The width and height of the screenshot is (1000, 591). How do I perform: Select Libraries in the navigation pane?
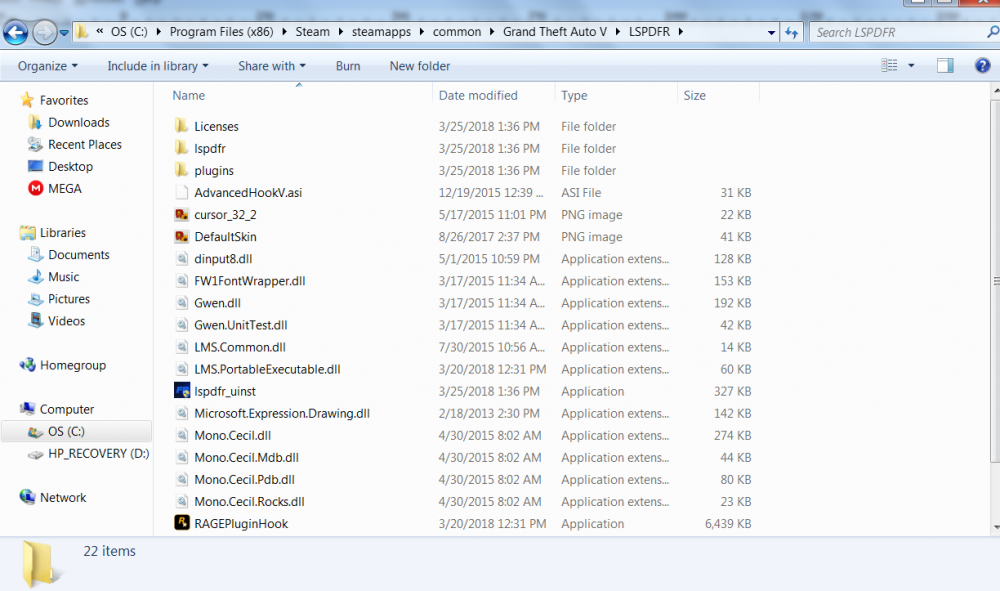coord(62,233)
